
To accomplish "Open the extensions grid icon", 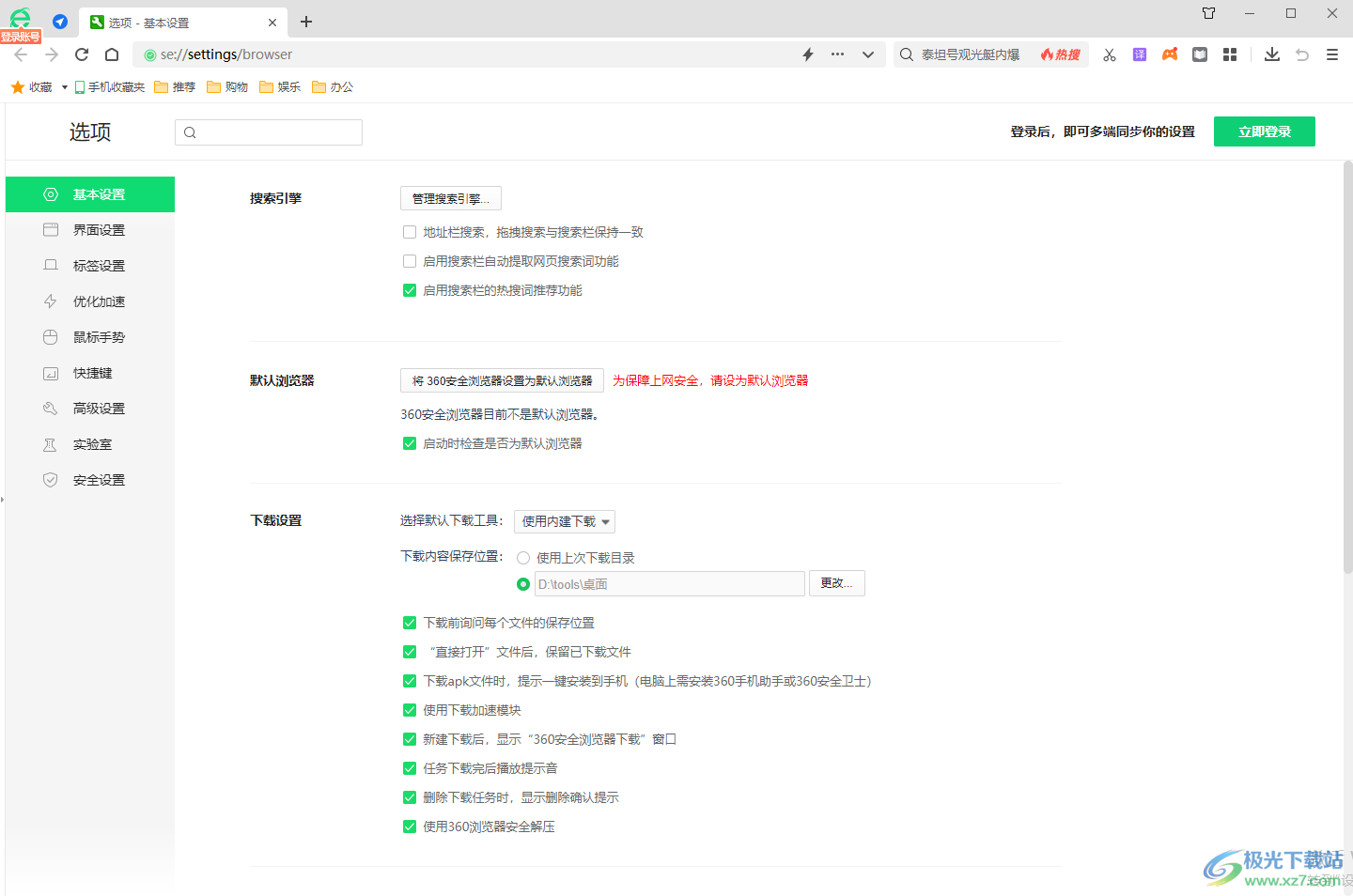I will pyautogui.click(x=1230, y=54).
